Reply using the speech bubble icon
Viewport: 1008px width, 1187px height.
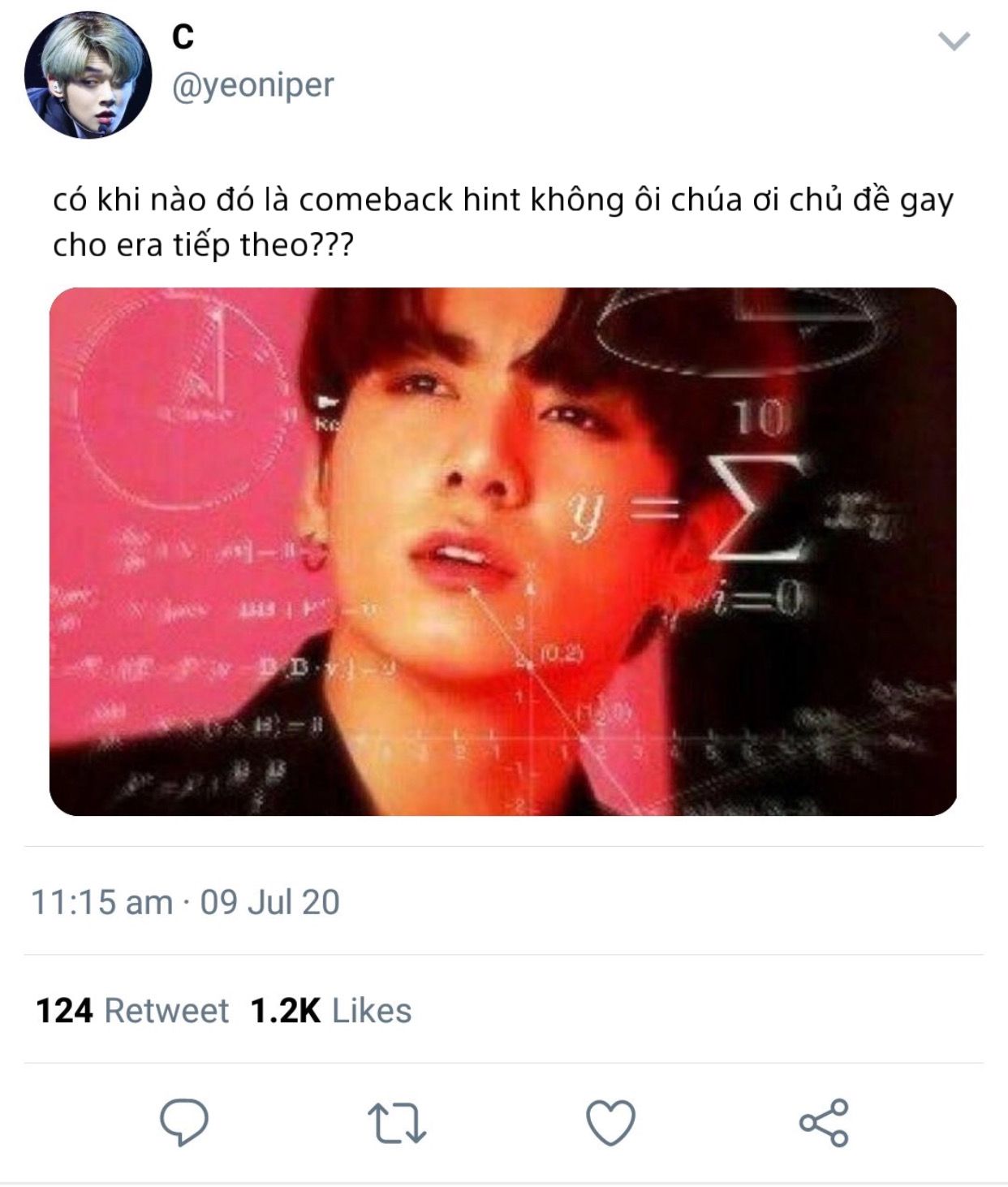point(184,1122)
